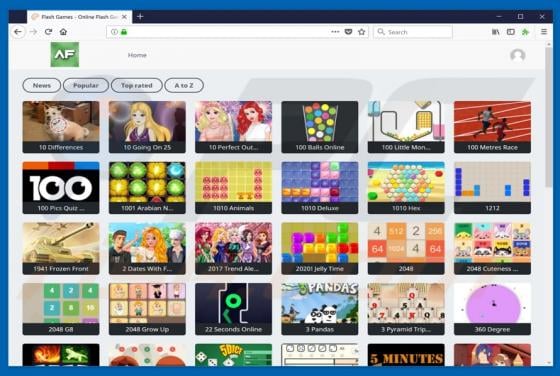Open the 3 Pyramid Trip... game
Image resolution: width=560 pixels, height=376 pixels.
(406, 309)
